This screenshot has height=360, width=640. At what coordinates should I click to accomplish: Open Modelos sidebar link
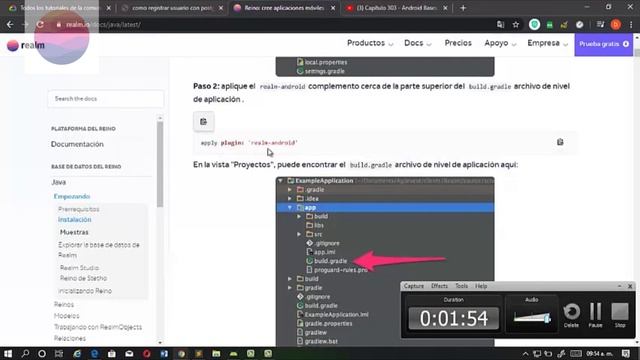click(x=67, y=316)
